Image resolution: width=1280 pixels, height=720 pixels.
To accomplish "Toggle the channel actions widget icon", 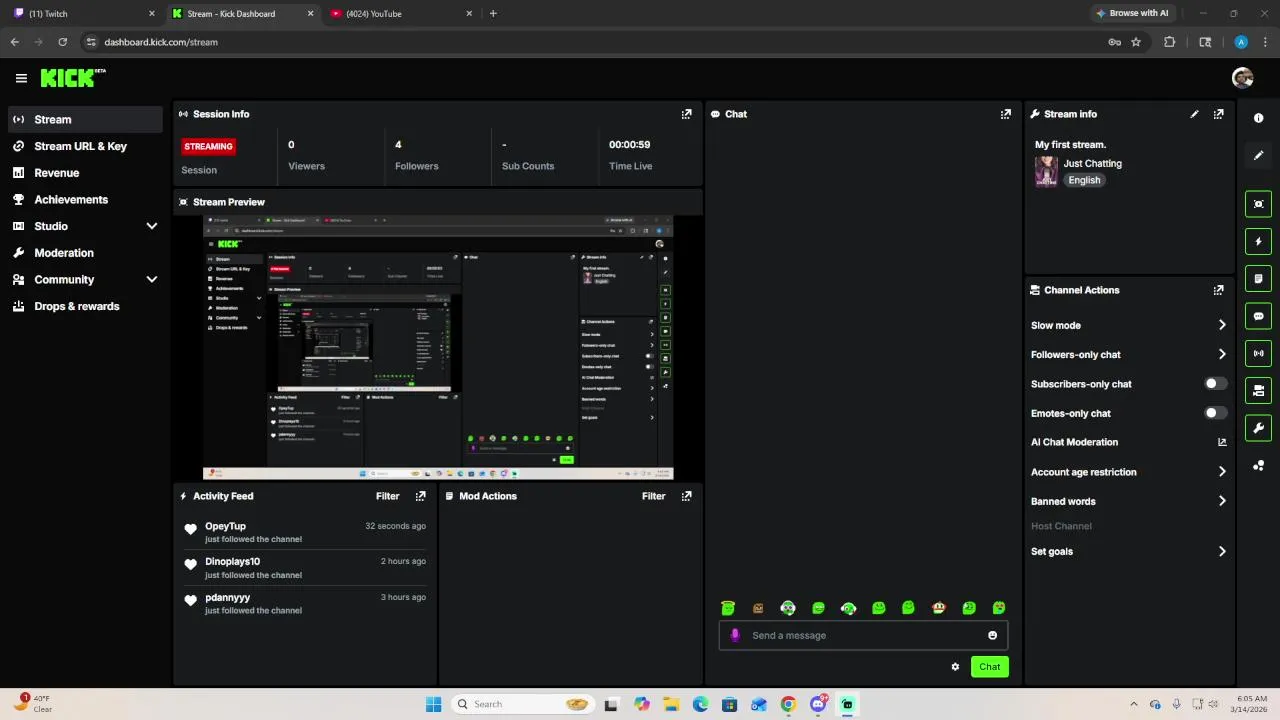I will pos(1258,390).
